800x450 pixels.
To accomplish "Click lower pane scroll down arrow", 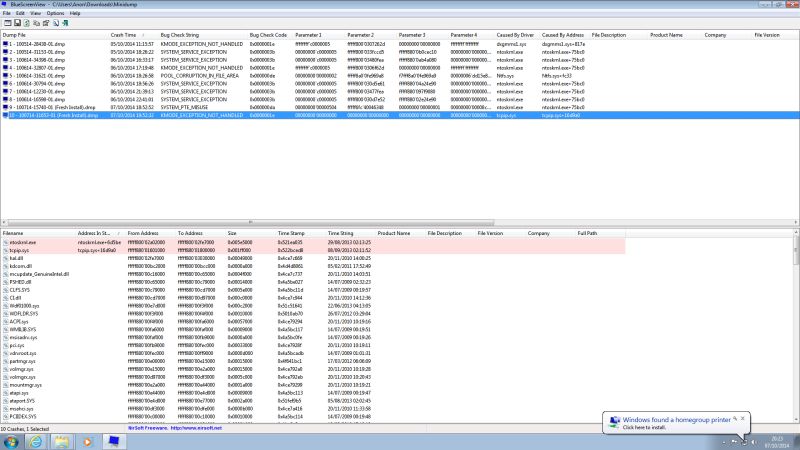I will click(x=796, y=419).
